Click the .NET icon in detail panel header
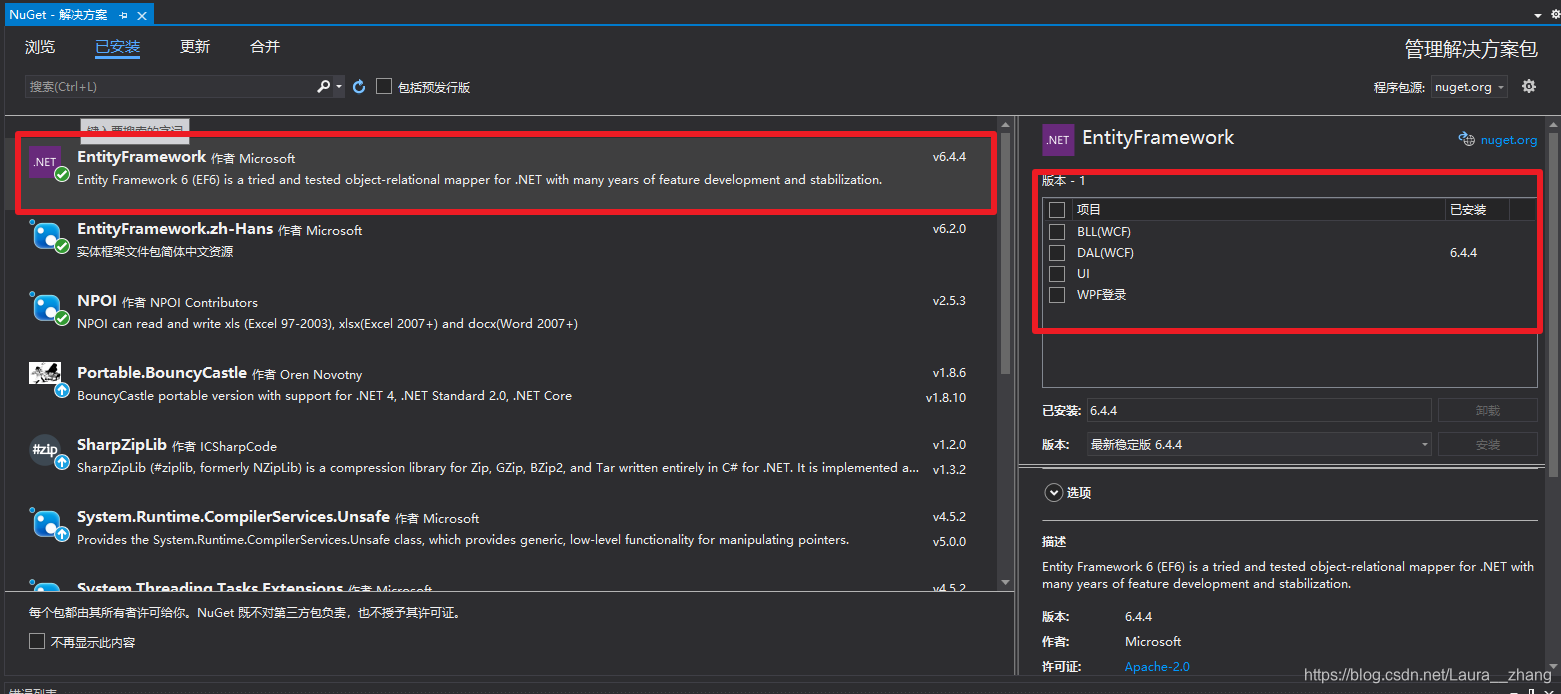The height and width of the screenshot is (694, 1561). click(x=1058, y=140)
